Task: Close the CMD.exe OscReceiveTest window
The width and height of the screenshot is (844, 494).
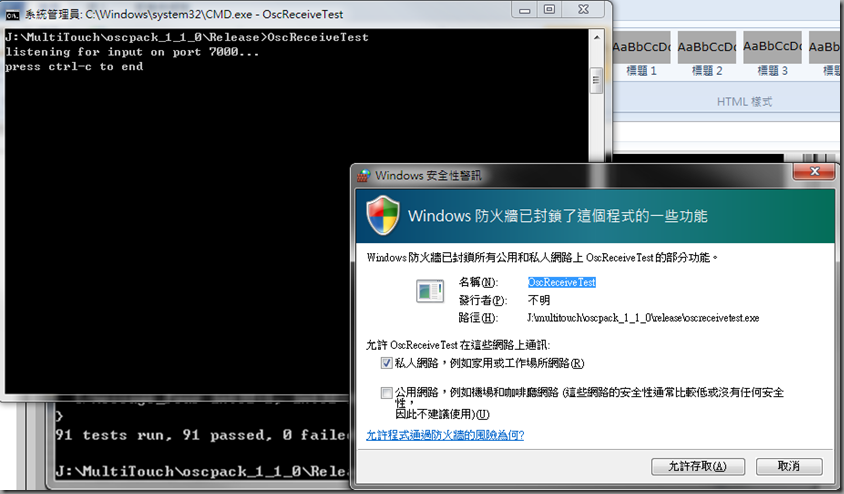Action: click(x=583, y=10)
